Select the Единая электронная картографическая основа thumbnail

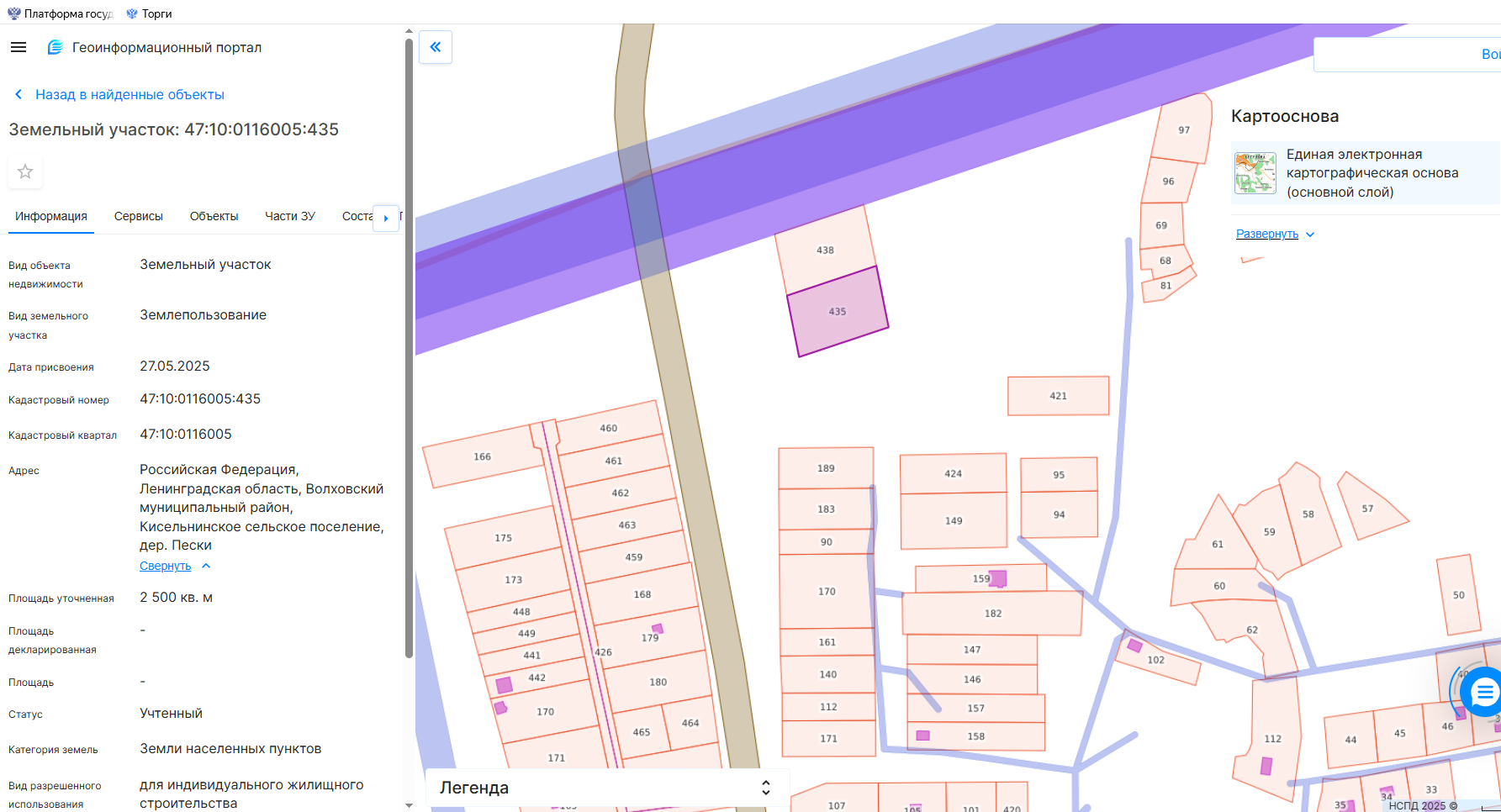[x=1255, y=173]
